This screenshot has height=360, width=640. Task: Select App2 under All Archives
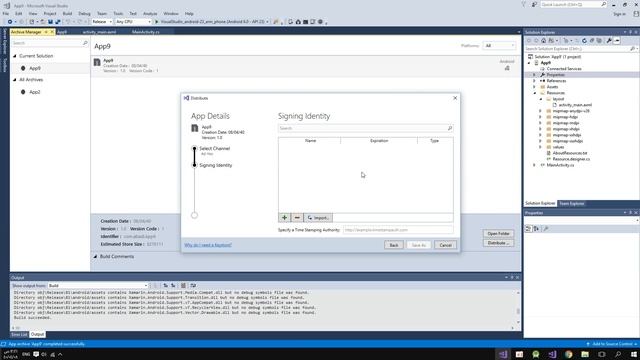click(35, 92)
